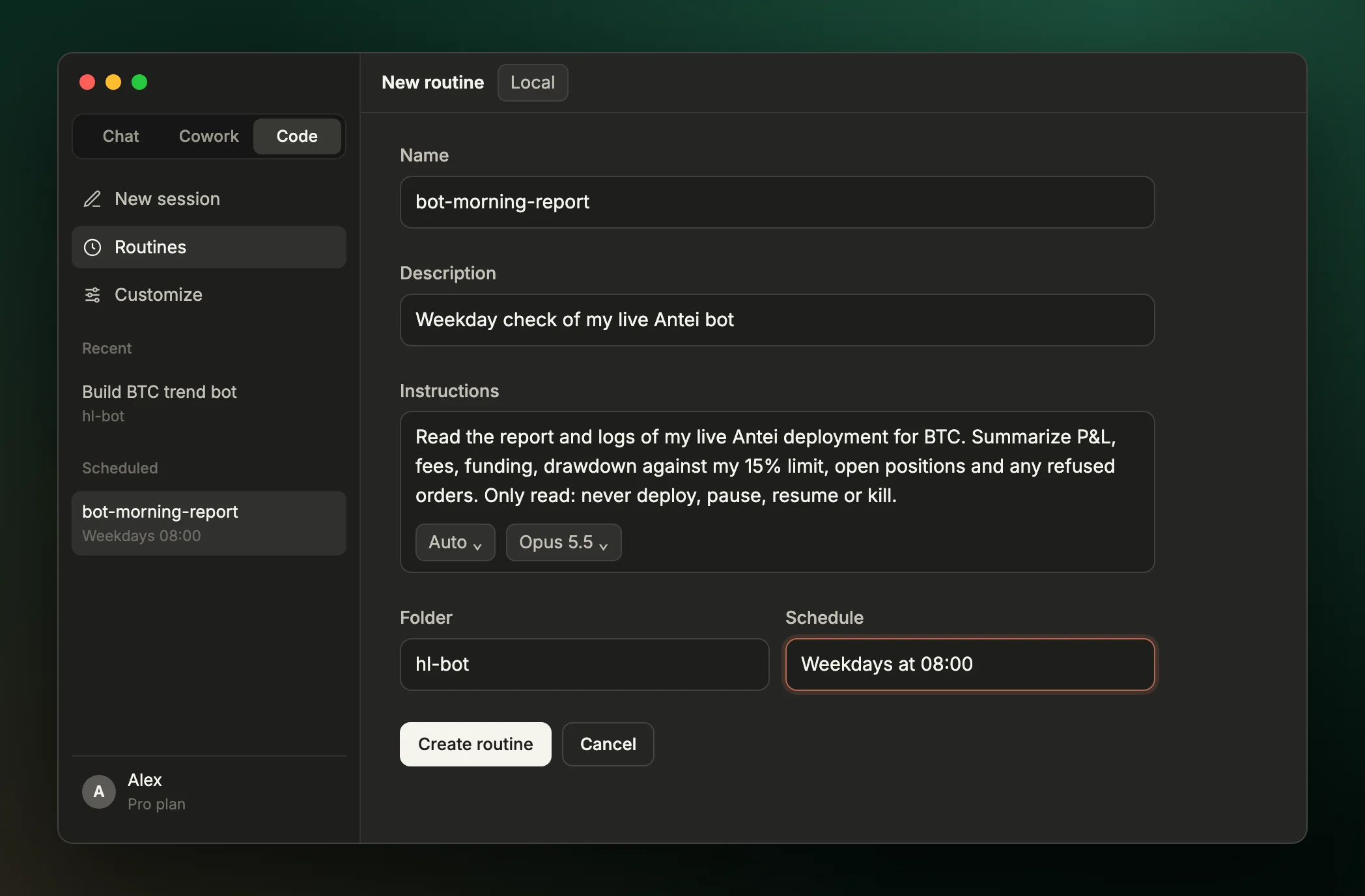Select the scheduled bot-morning-report routine
Screen dimensions: 1365x896
click(208, 524)
